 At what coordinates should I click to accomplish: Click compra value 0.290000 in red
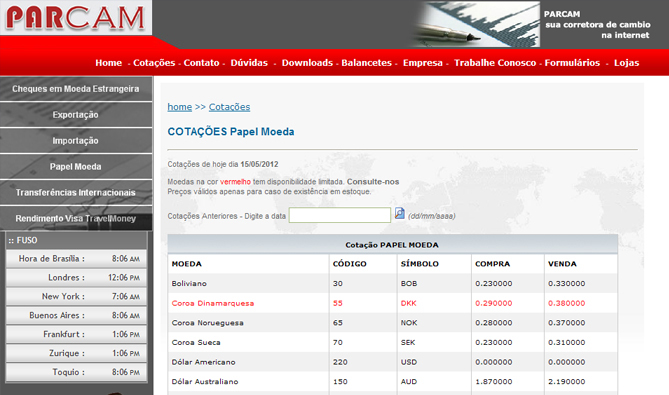494,303
